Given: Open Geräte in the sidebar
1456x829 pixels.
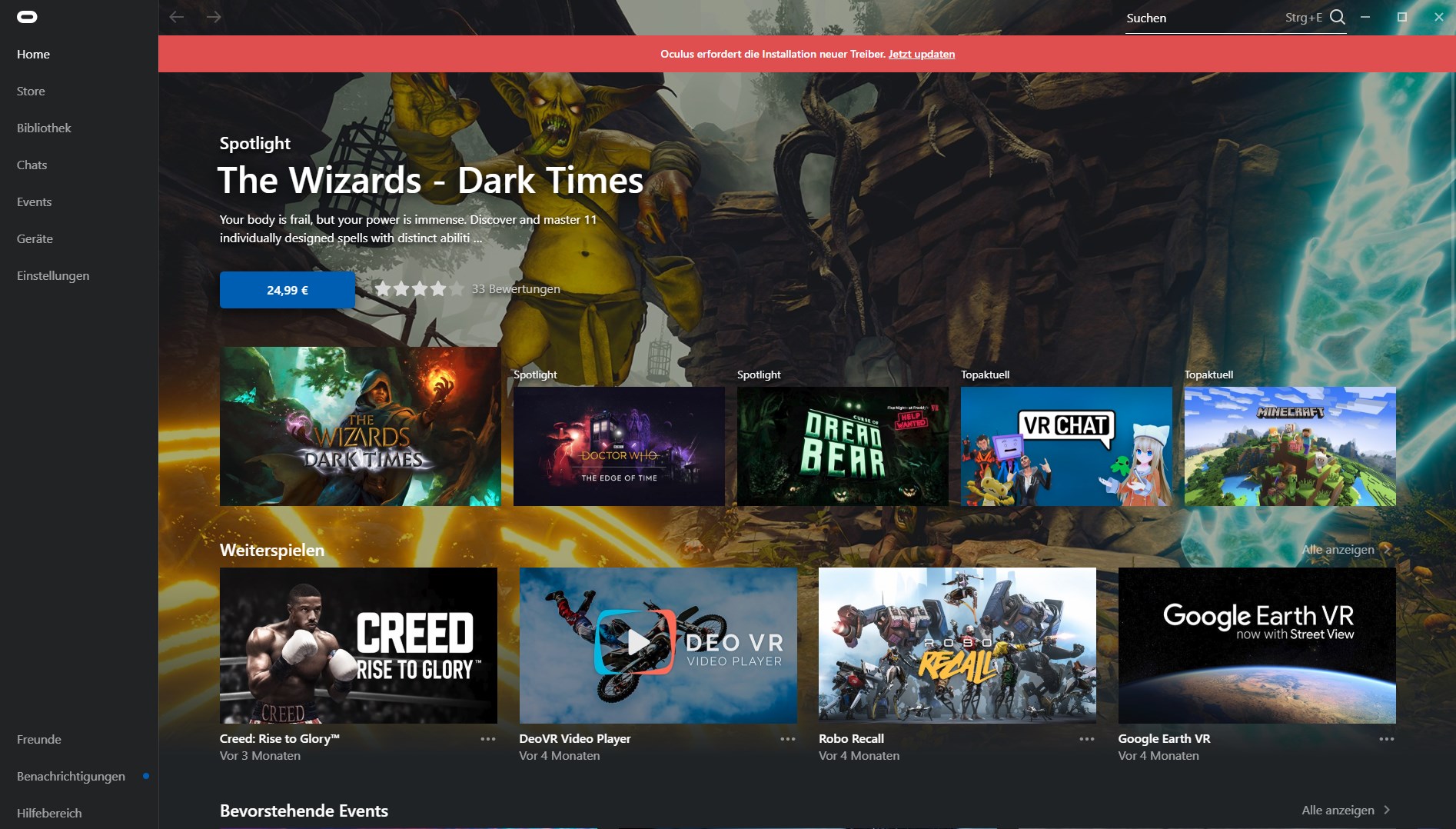Looking at the screenshot, I should tap(35, 238).
